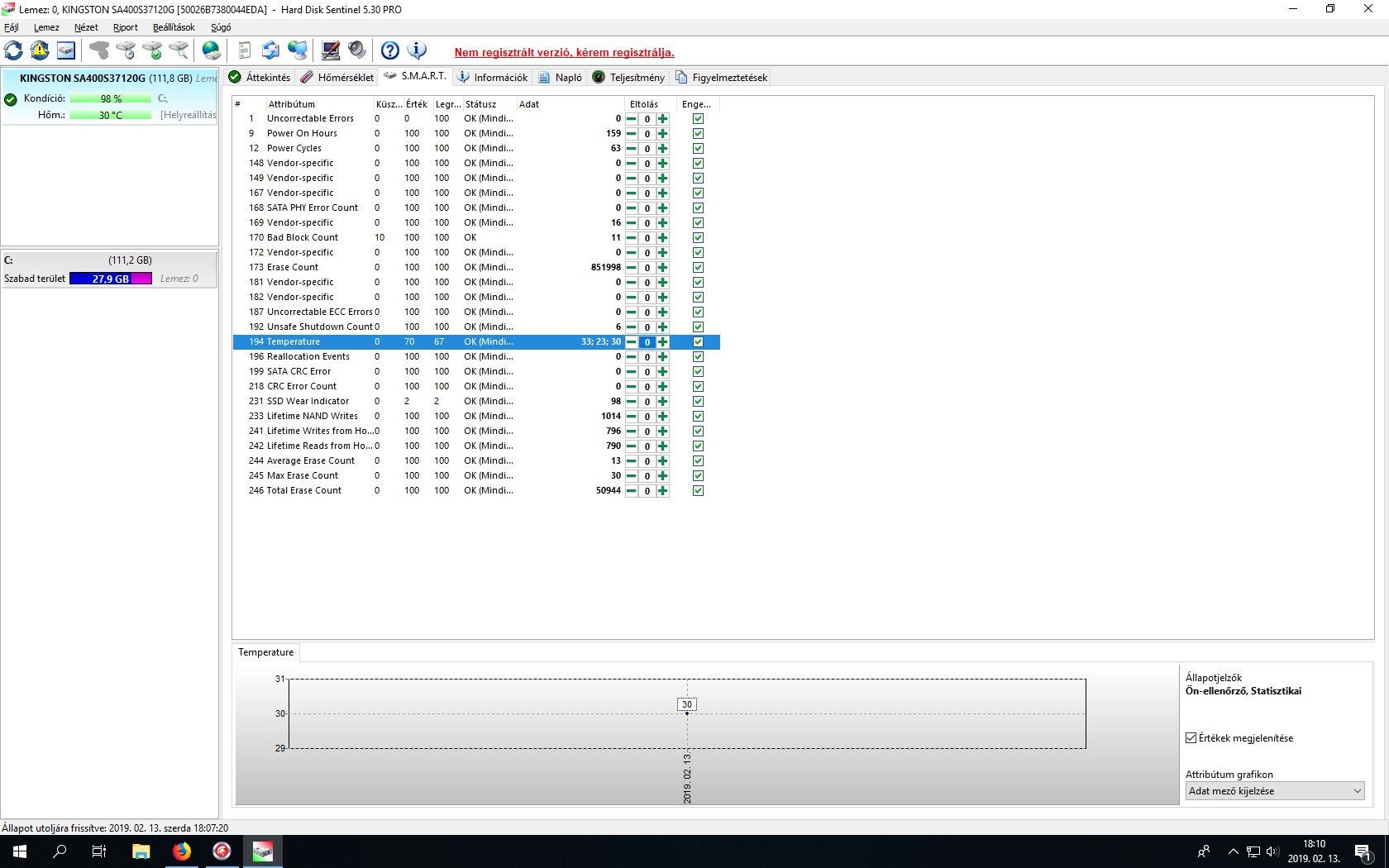The height and width of the screenshot is (868, 1389).
Task: Open the Nézet menu
Action: pos(86,27)
